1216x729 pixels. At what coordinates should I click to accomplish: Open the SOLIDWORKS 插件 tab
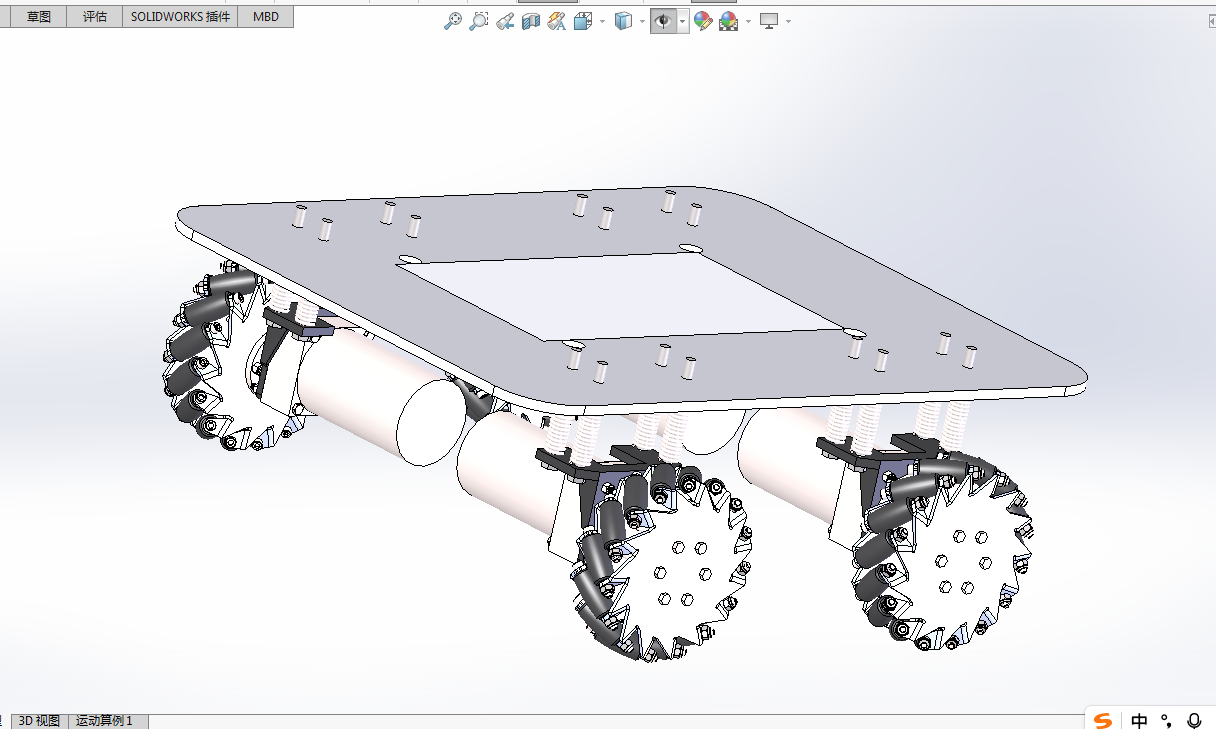click(181, 17)
